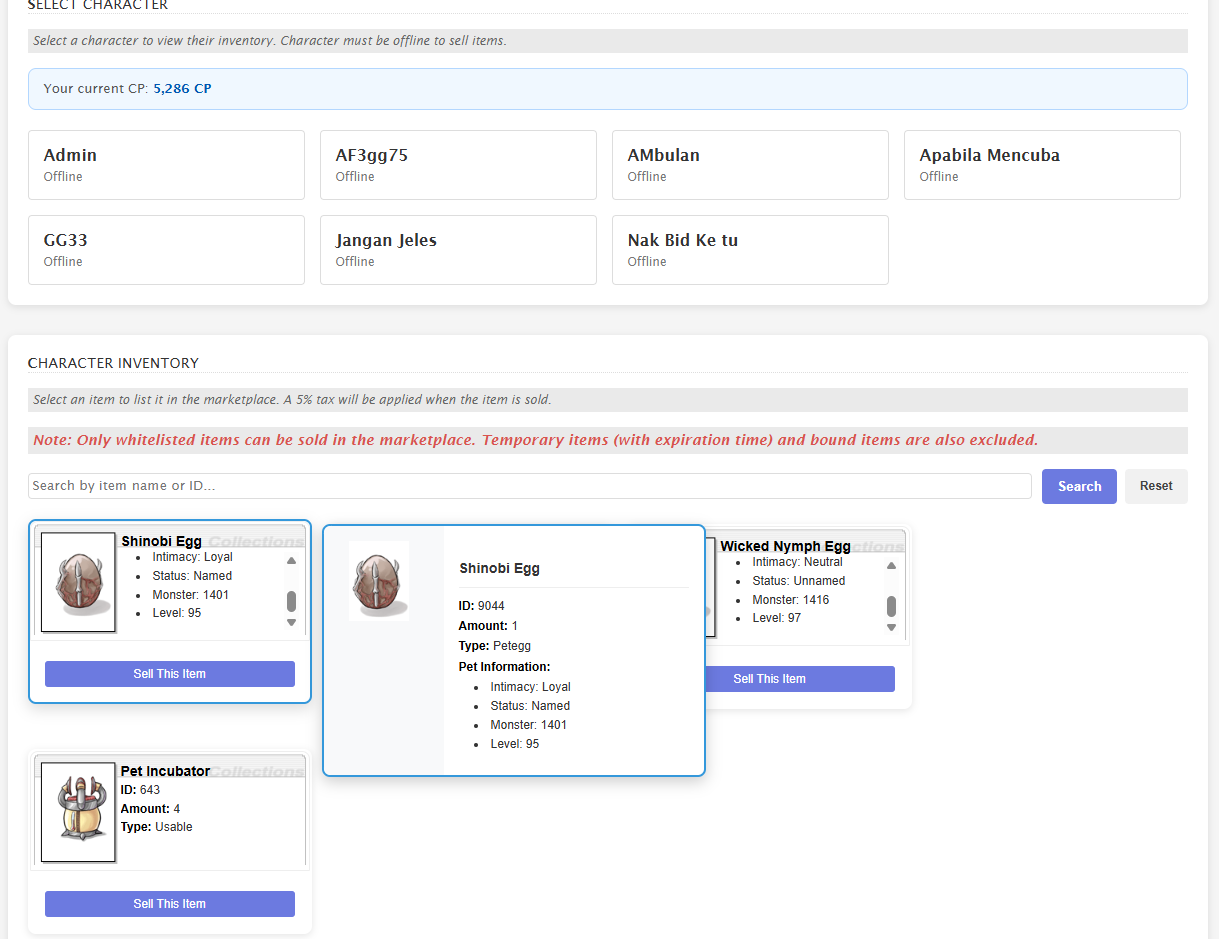
Task: Click the item search input field
Action: coord(530,486)
